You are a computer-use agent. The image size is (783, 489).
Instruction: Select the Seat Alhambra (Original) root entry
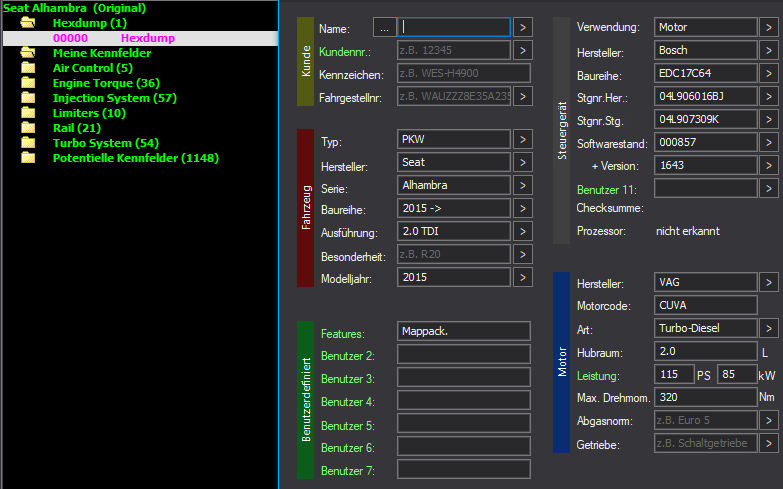[x=74, y=8]
